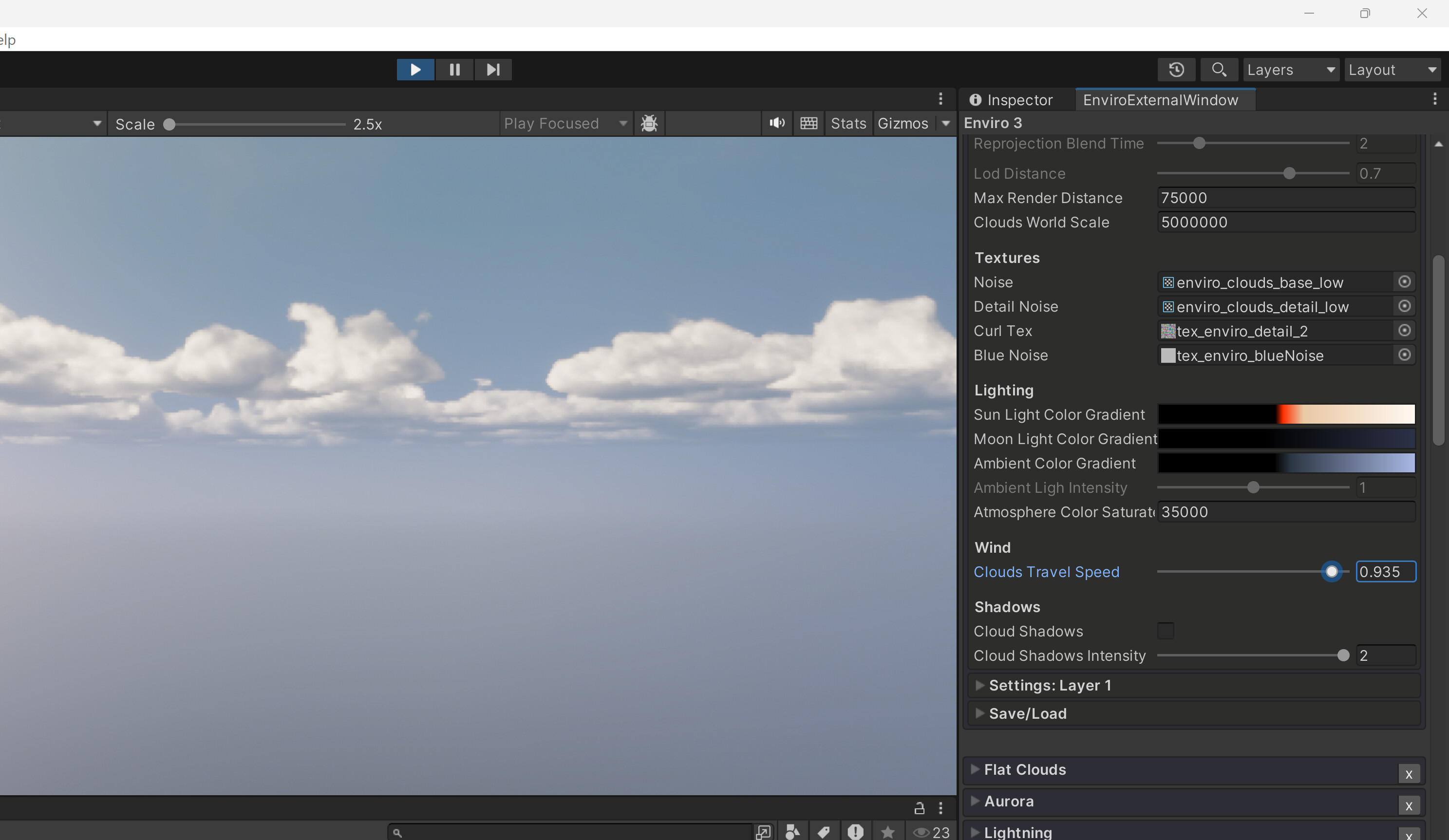Viewport: 1449px width, 840px height.
Task: Click the keyboard input icon in Game view
Action: tap(809, 123)
